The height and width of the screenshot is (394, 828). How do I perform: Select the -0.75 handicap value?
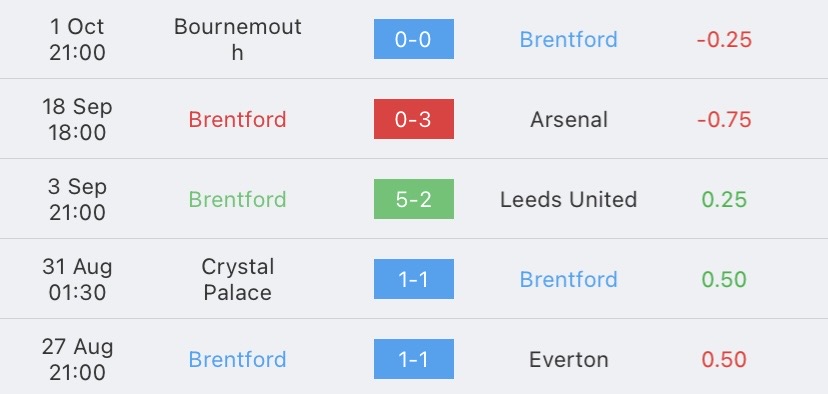pyautogui.click(x=724, y=119)
